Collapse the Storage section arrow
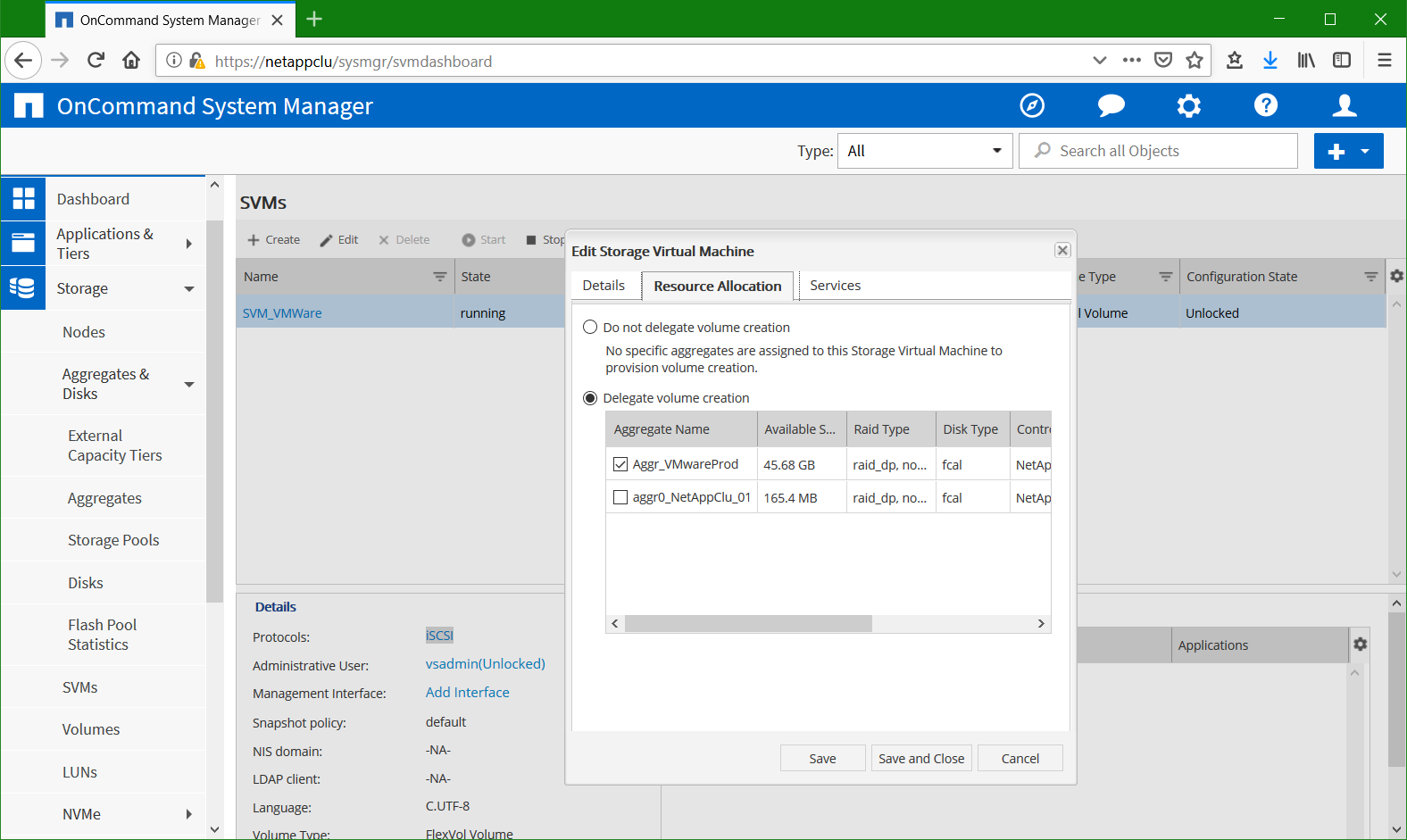1407x840 pixels. 188,288
